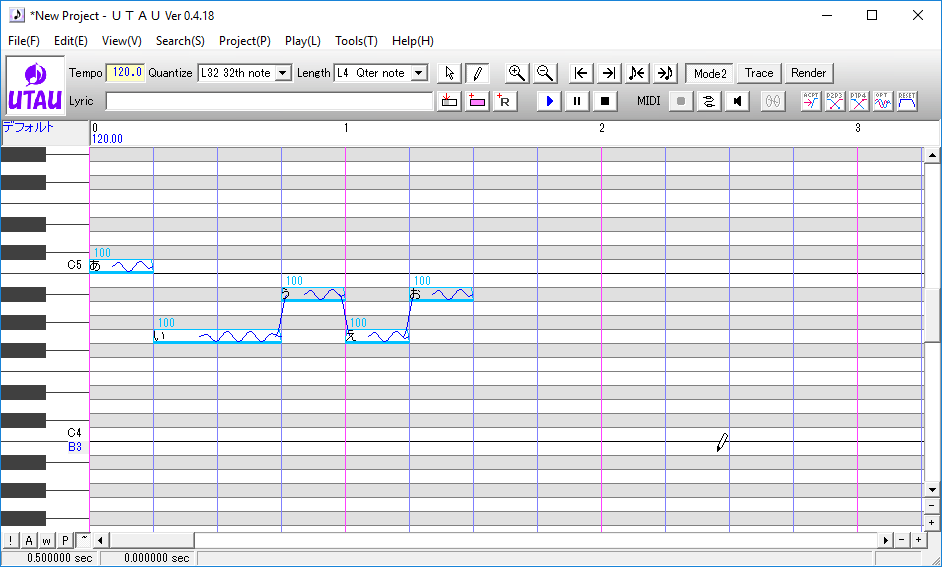Click the vertical zoom minus button
This screenshot has height=567, width=942.
(932, 506)
